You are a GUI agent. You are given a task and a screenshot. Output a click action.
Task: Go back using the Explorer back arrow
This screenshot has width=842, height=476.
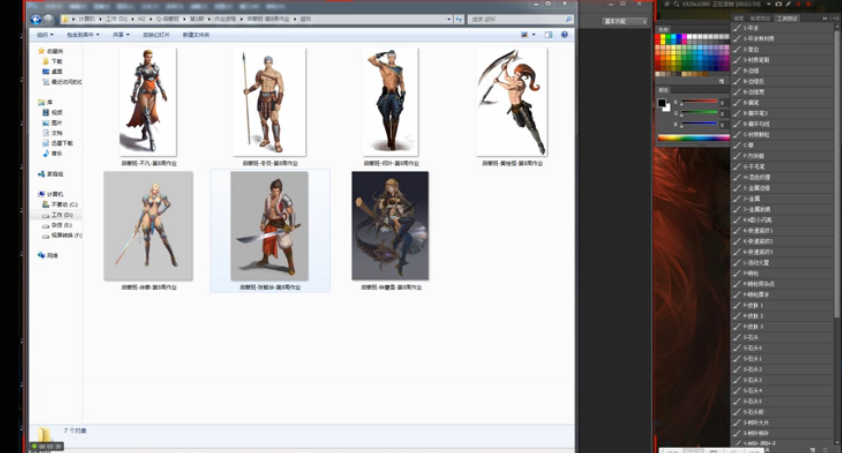[36, 19]
